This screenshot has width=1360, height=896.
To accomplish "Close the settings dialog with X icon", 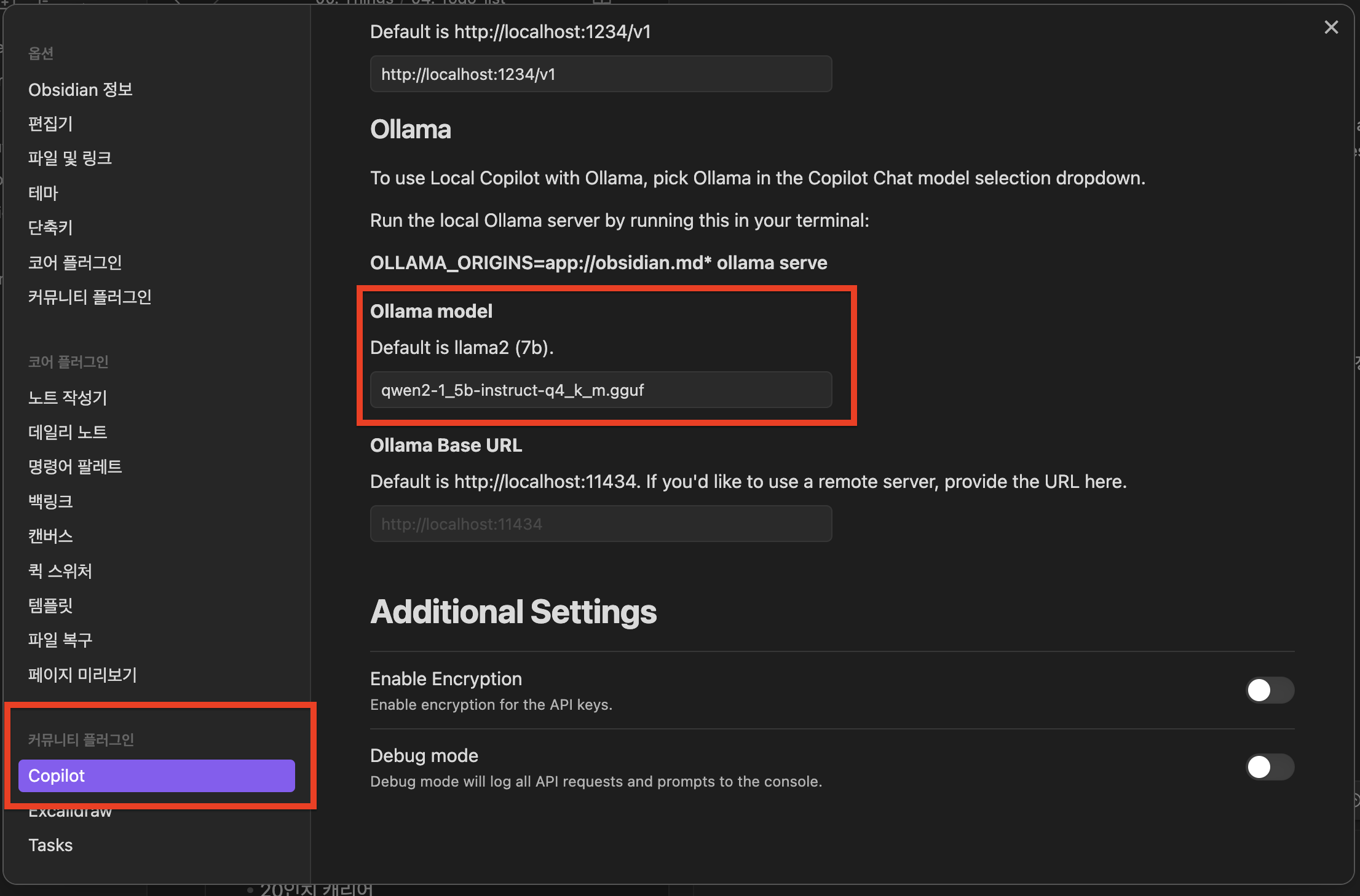I will click(x=1331, y=28).
